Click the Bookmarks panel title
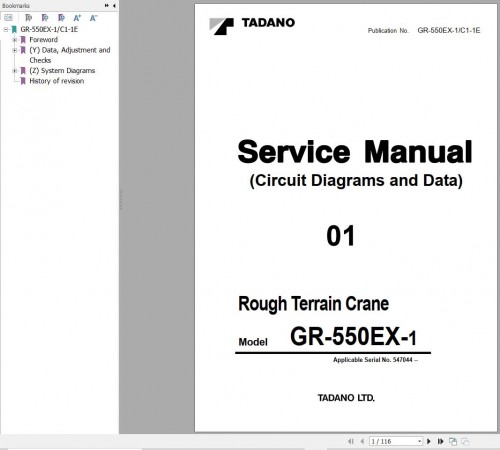 (16, 6)
